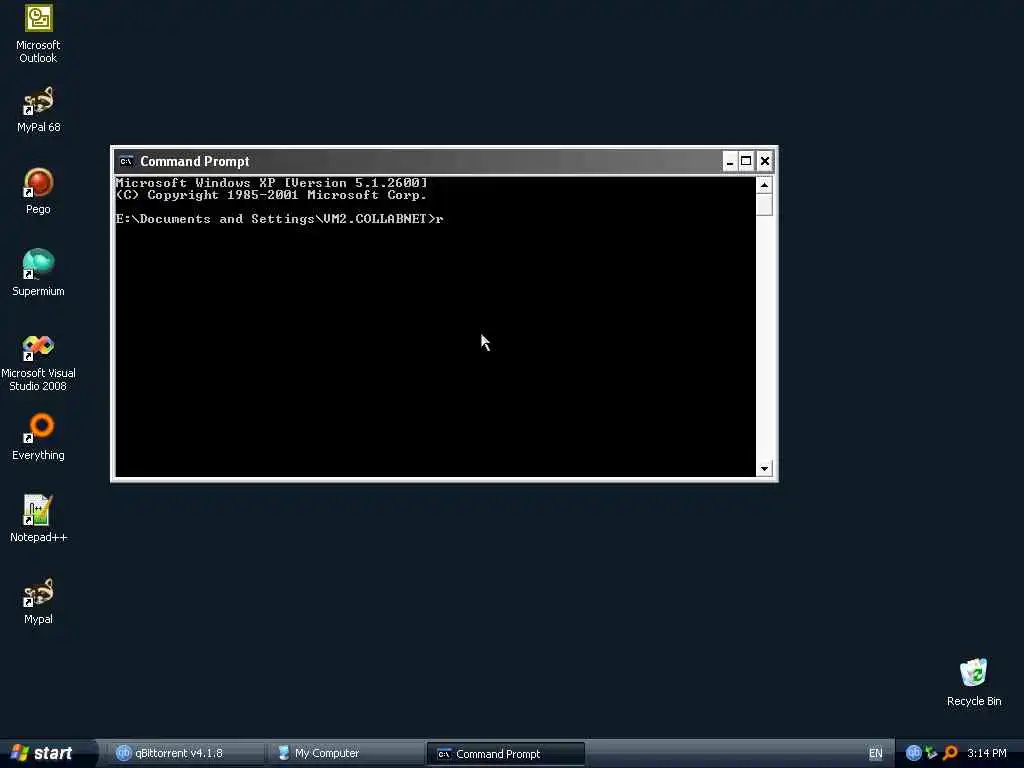Click the scroll up arrow in Command Prompt
This screenshot has width=1024, height=768.
764,185
